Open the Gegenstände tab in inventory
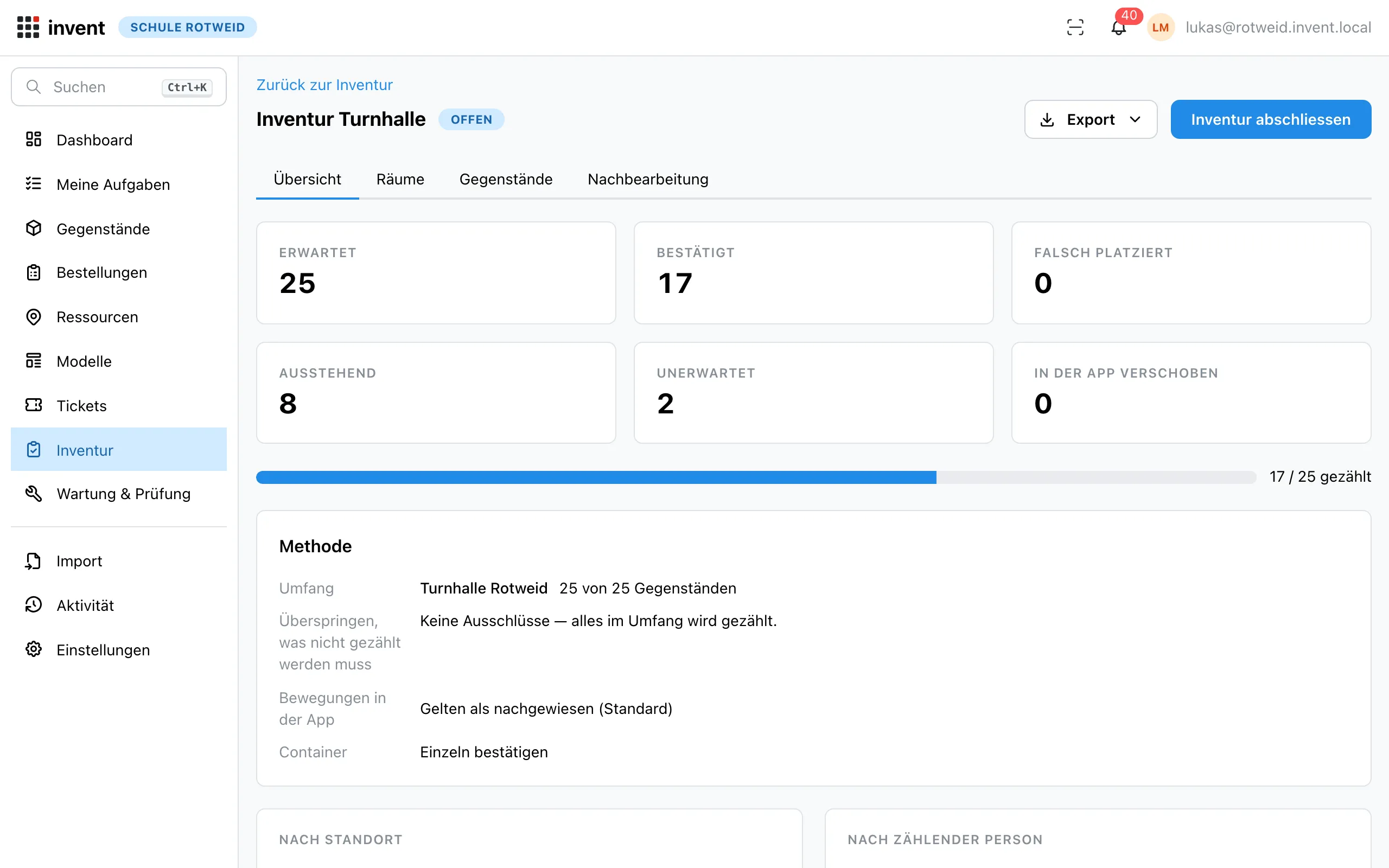 [x=506, y=179]
